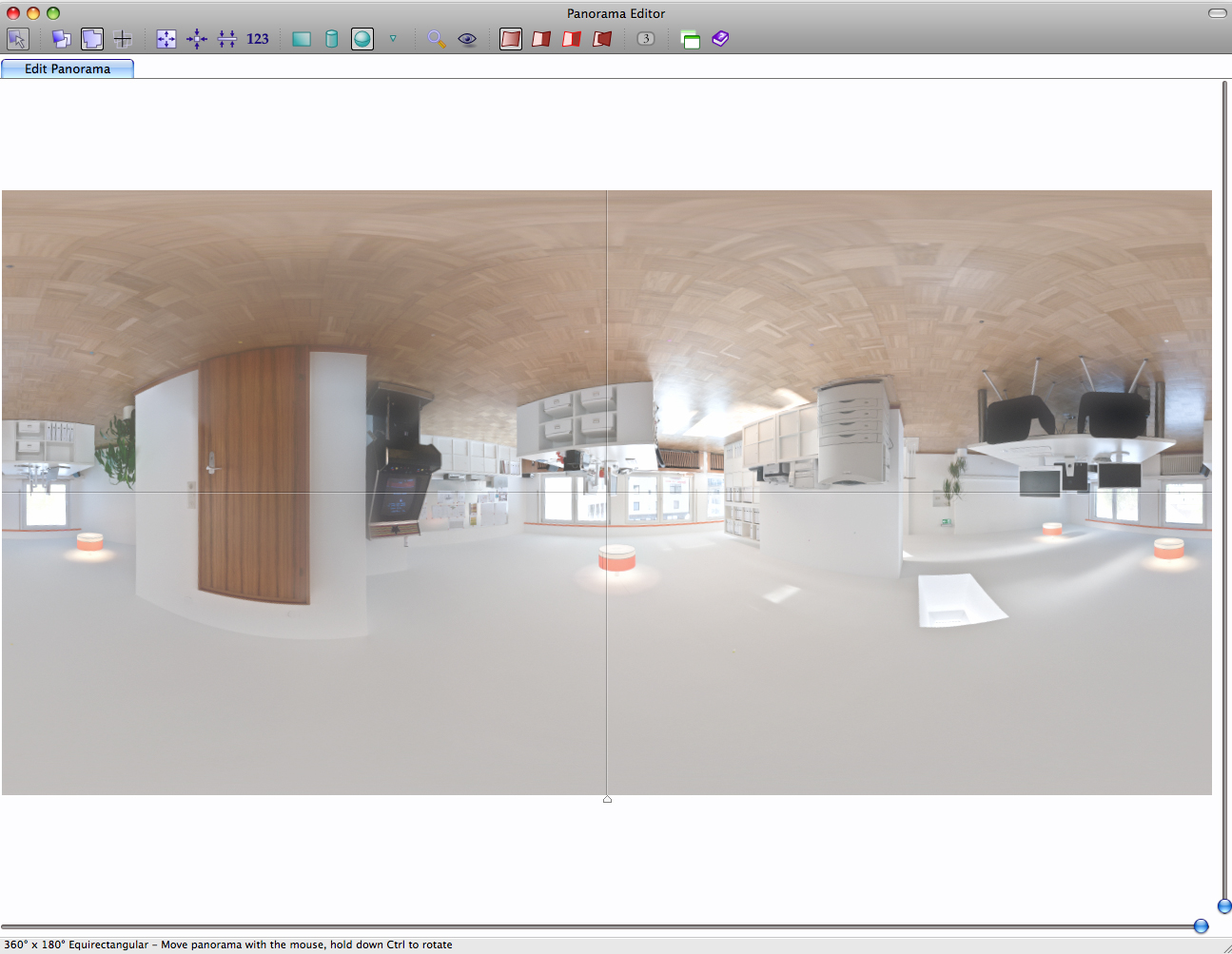Select the first red blend mode icon
The image size is (1232, 954).
click(511, 39)
